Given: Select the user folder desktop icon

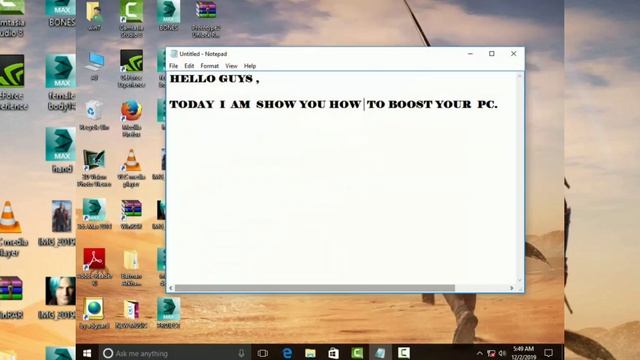Looking at the screenshot, I should click(x=94, y=16).
